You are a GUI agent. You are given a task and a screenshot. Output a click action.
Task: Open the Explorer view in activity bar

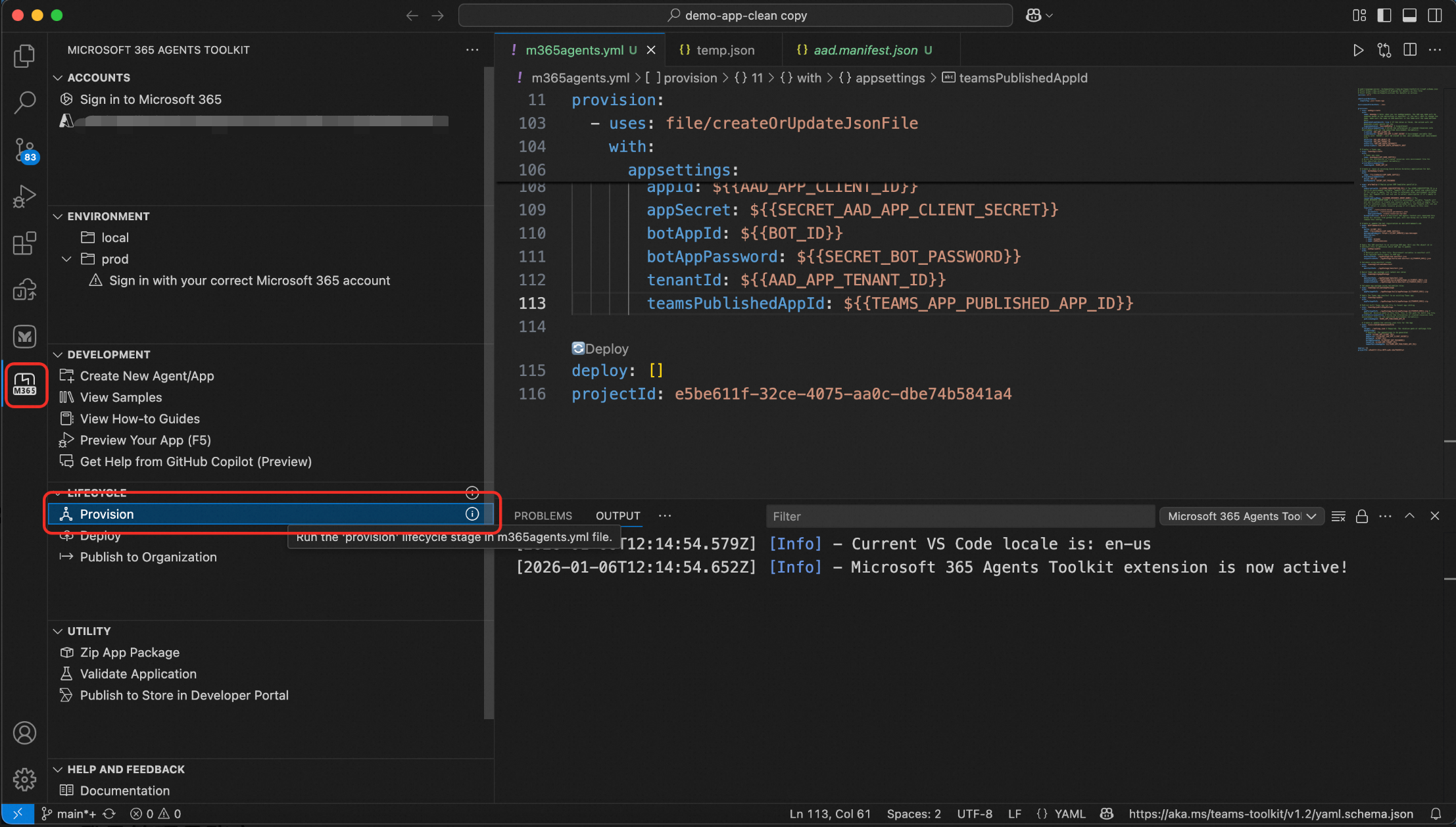(24, 56)
